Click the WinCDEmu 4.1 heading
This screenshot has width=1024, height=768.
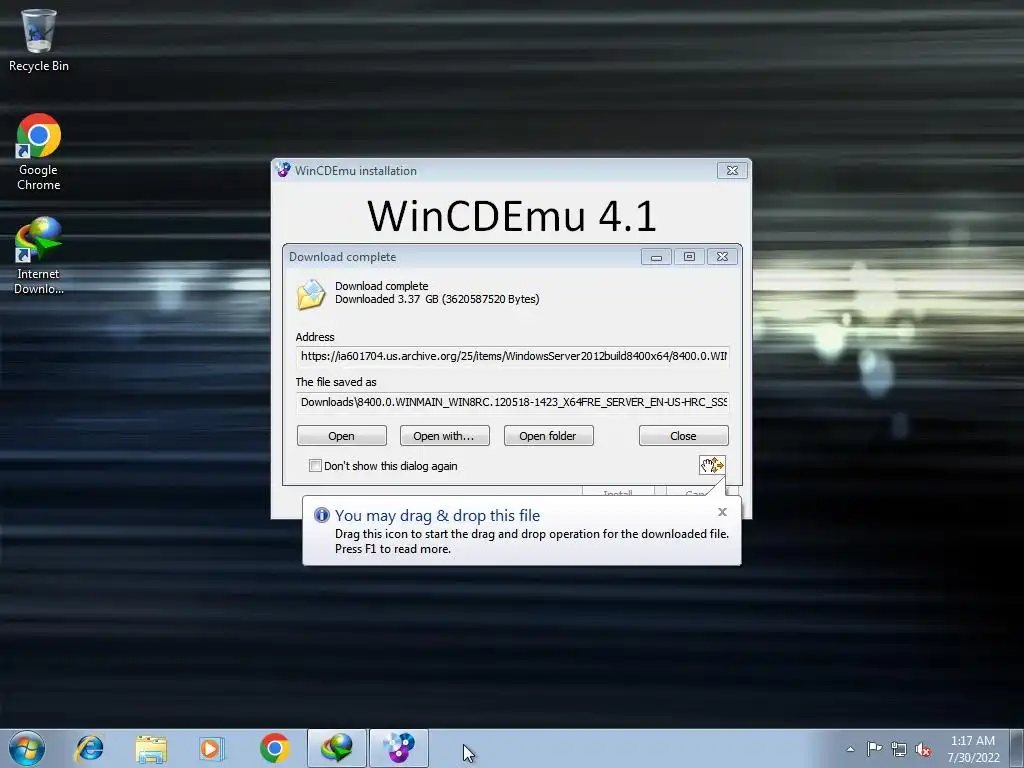click(511, 216)
